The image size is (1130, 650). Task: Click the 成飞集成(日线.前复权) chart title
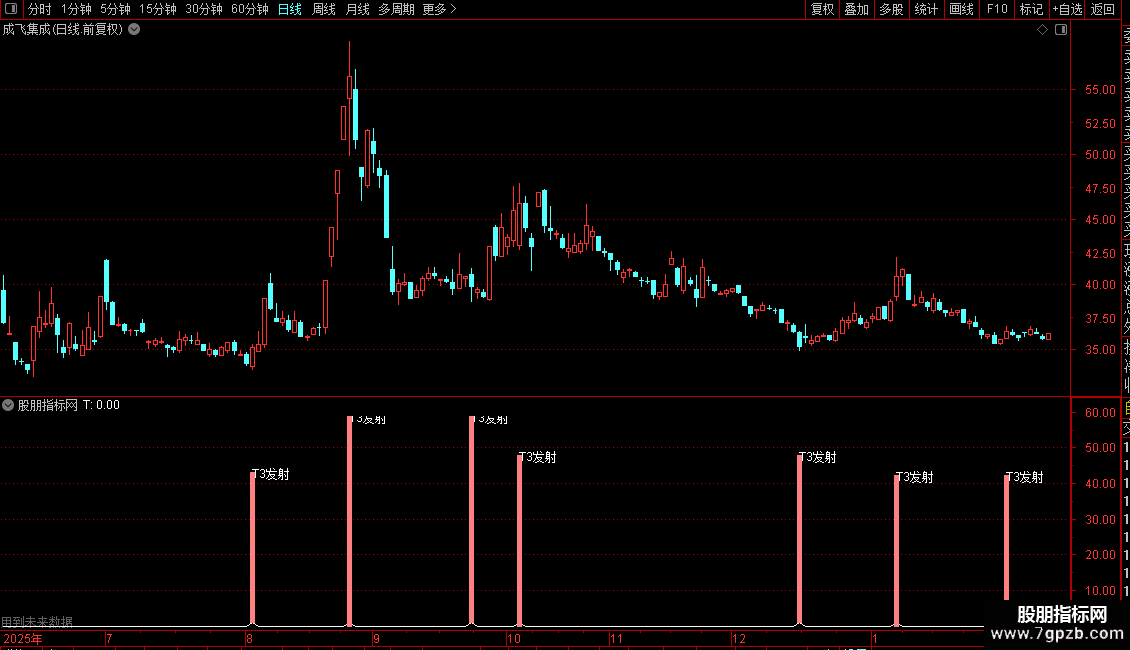tap(63, 30)
